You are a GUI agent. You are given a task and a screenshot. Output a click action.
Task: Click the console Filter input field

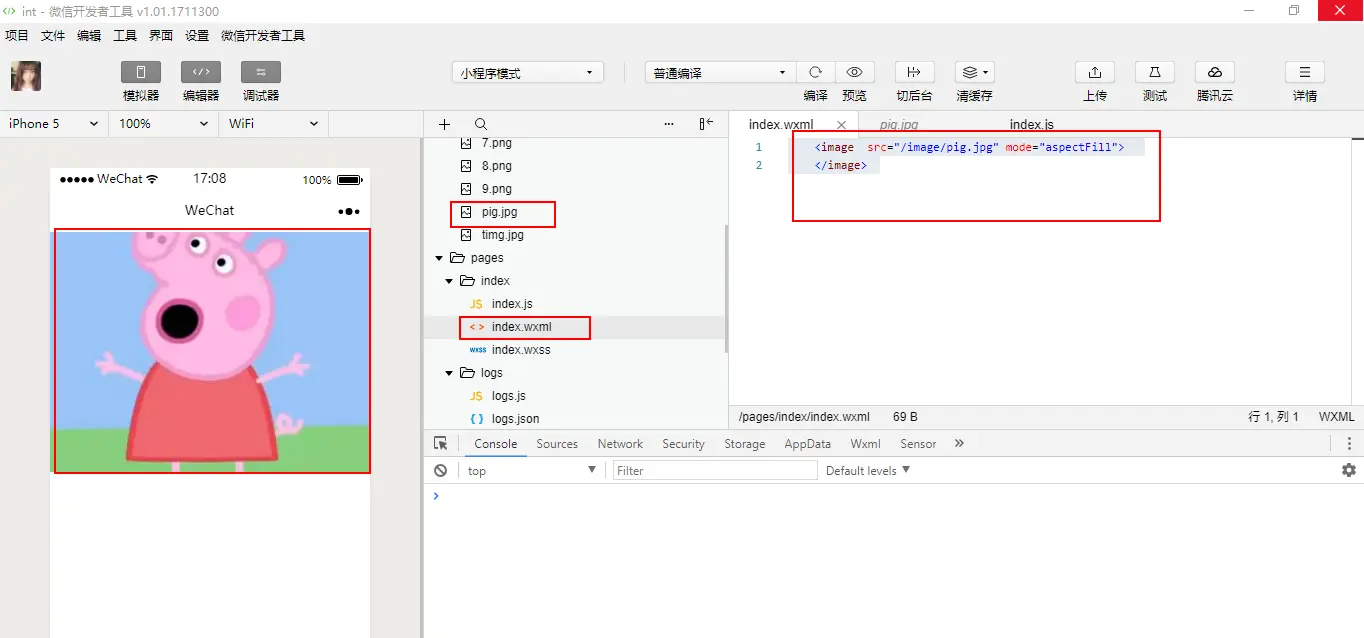pos(715,470)
